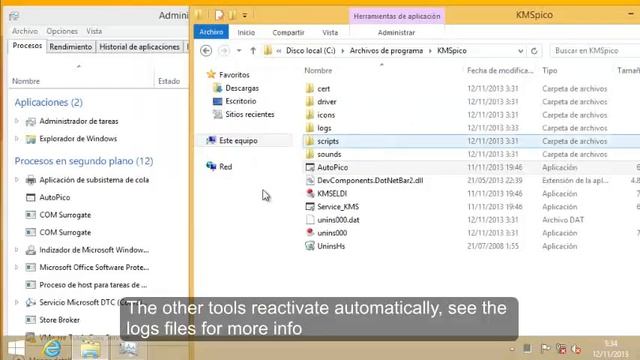Click the Descargas folder icon in sidebar

point(218,88)
